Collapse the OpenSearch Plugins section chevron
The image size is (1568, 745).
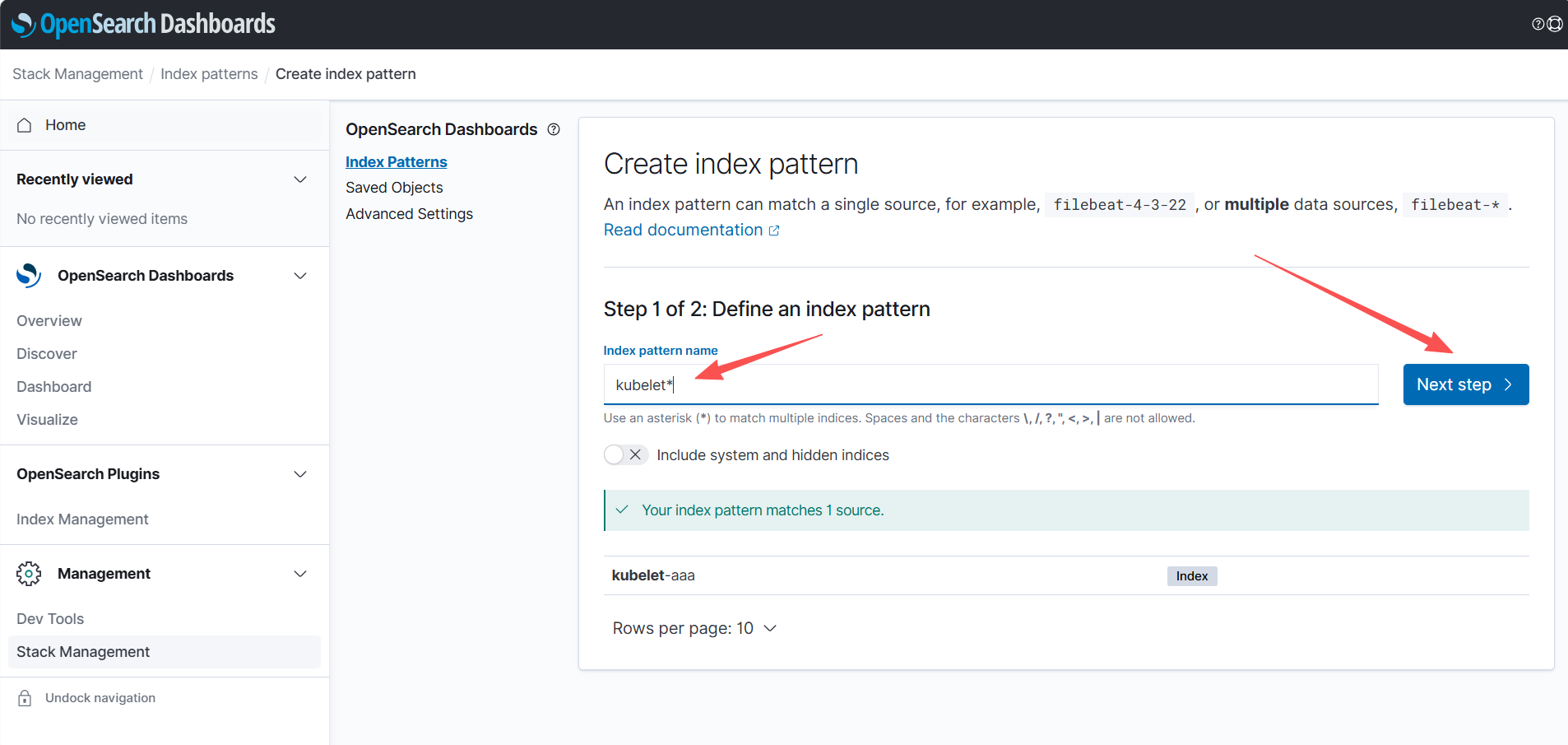coord(300,474)
